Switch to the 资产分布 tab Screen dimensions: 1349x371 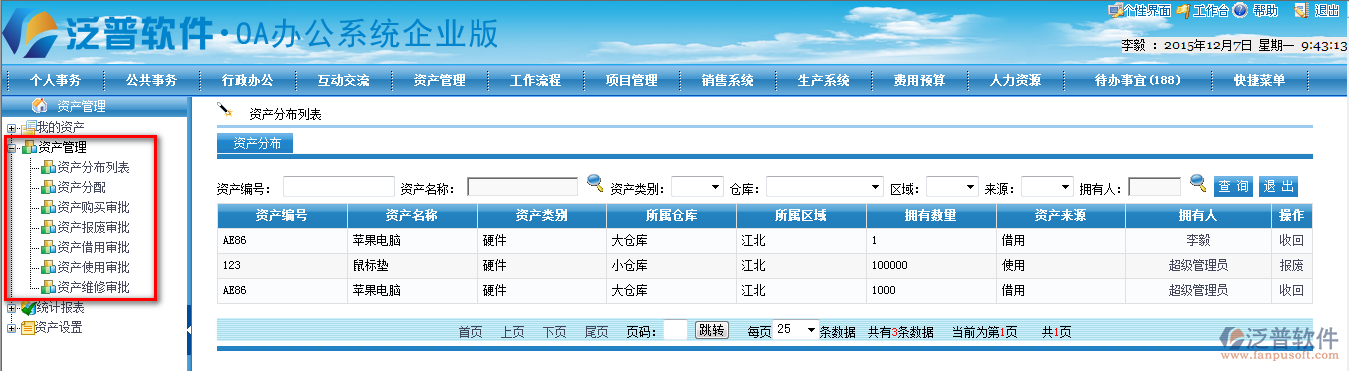coord(256,144)
